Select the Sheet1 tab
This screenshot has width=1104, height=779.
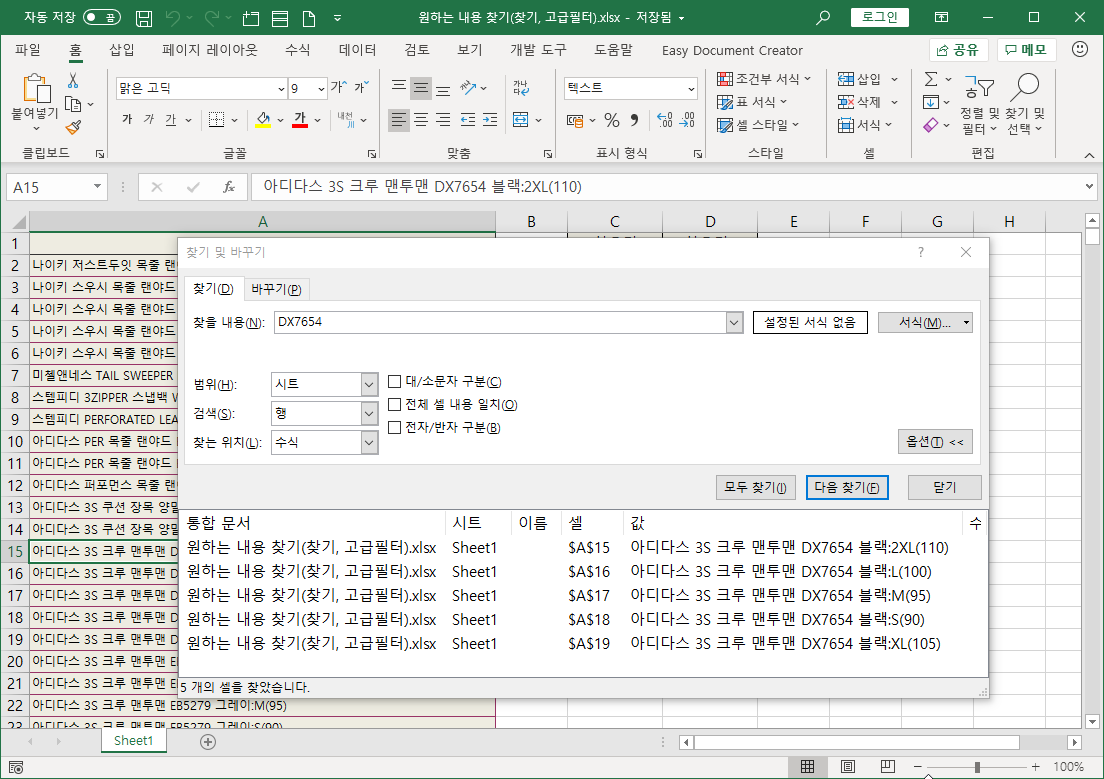(133, 740)
